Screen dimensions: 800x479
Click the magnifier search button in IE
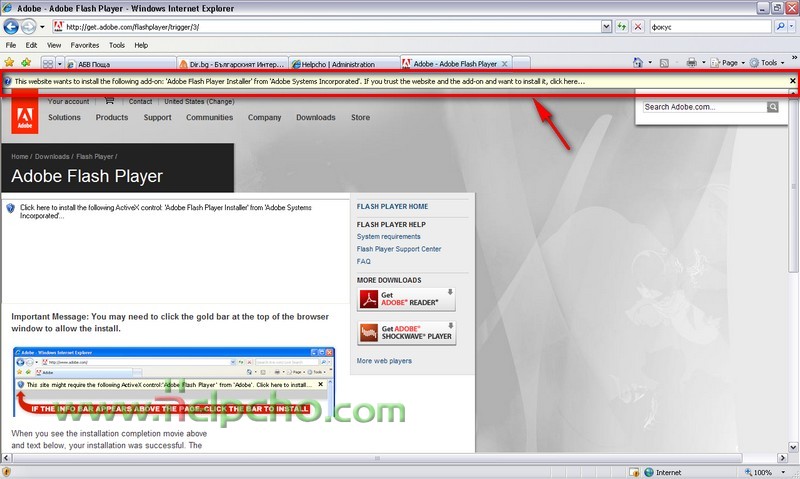click(780, 27)
